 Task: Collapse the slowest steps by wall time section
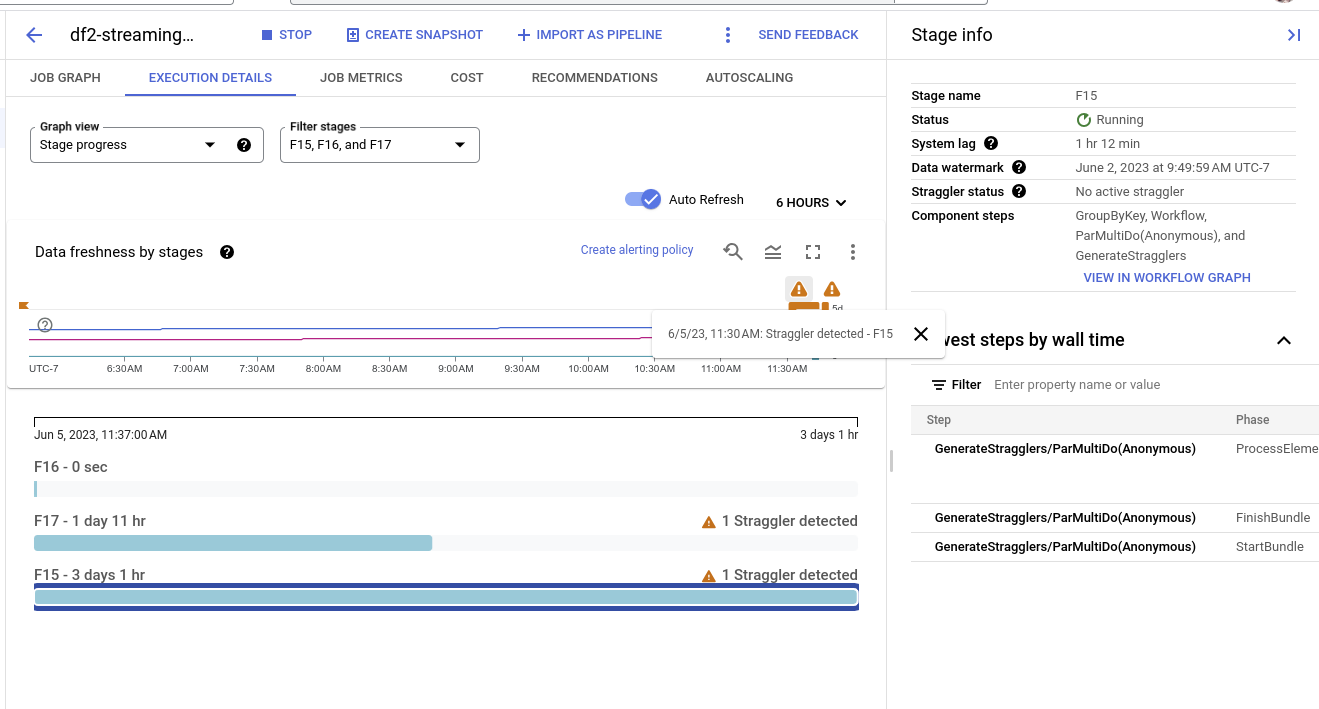(1283, 341)
